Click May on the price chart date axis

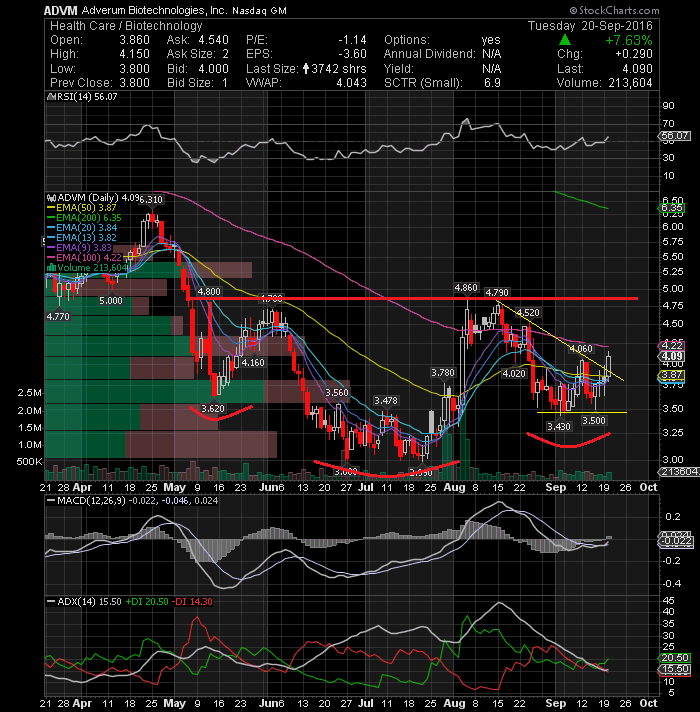point(174,487)
